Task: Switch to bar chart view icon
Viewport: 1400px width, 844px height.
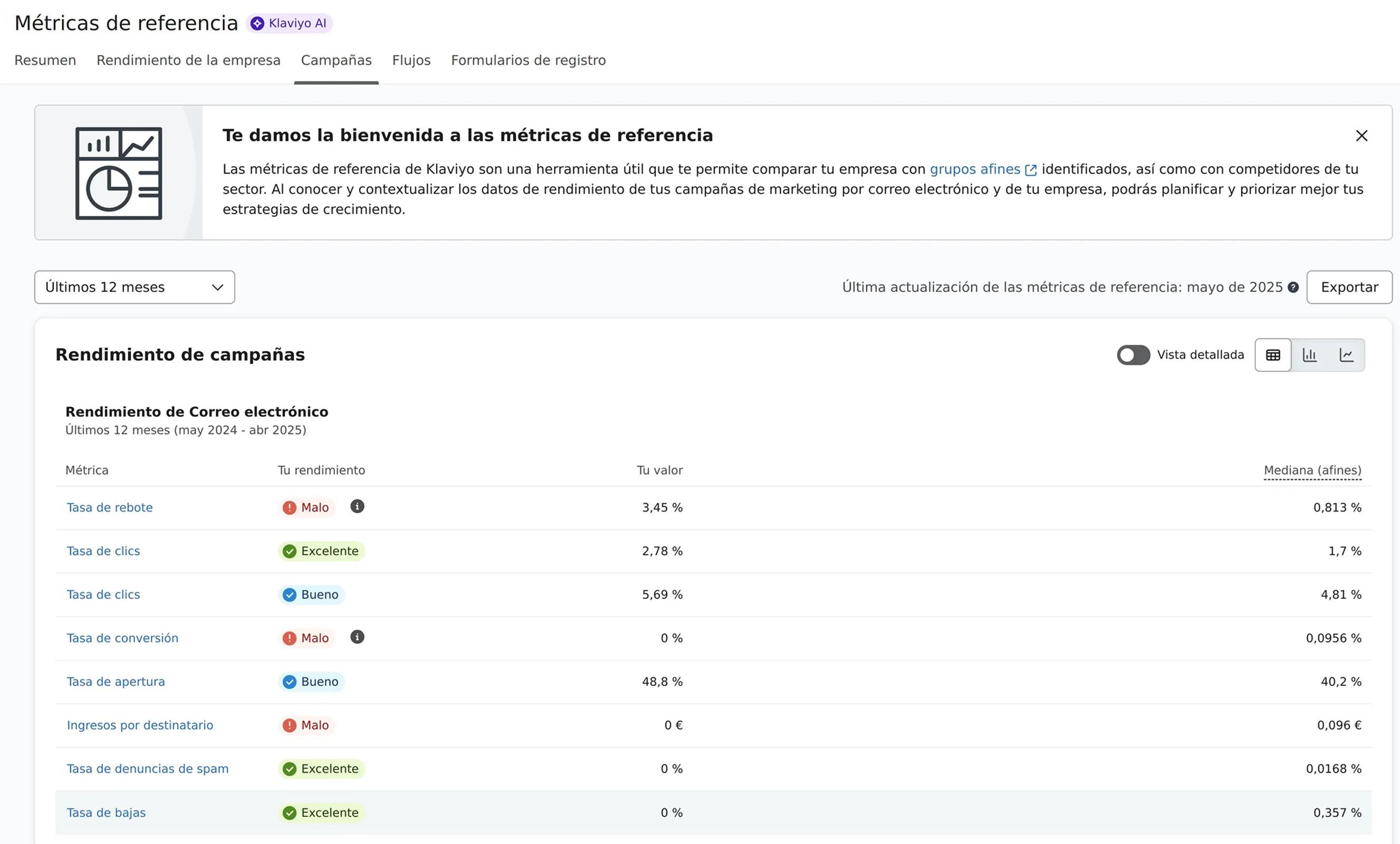Action: 1310,355
